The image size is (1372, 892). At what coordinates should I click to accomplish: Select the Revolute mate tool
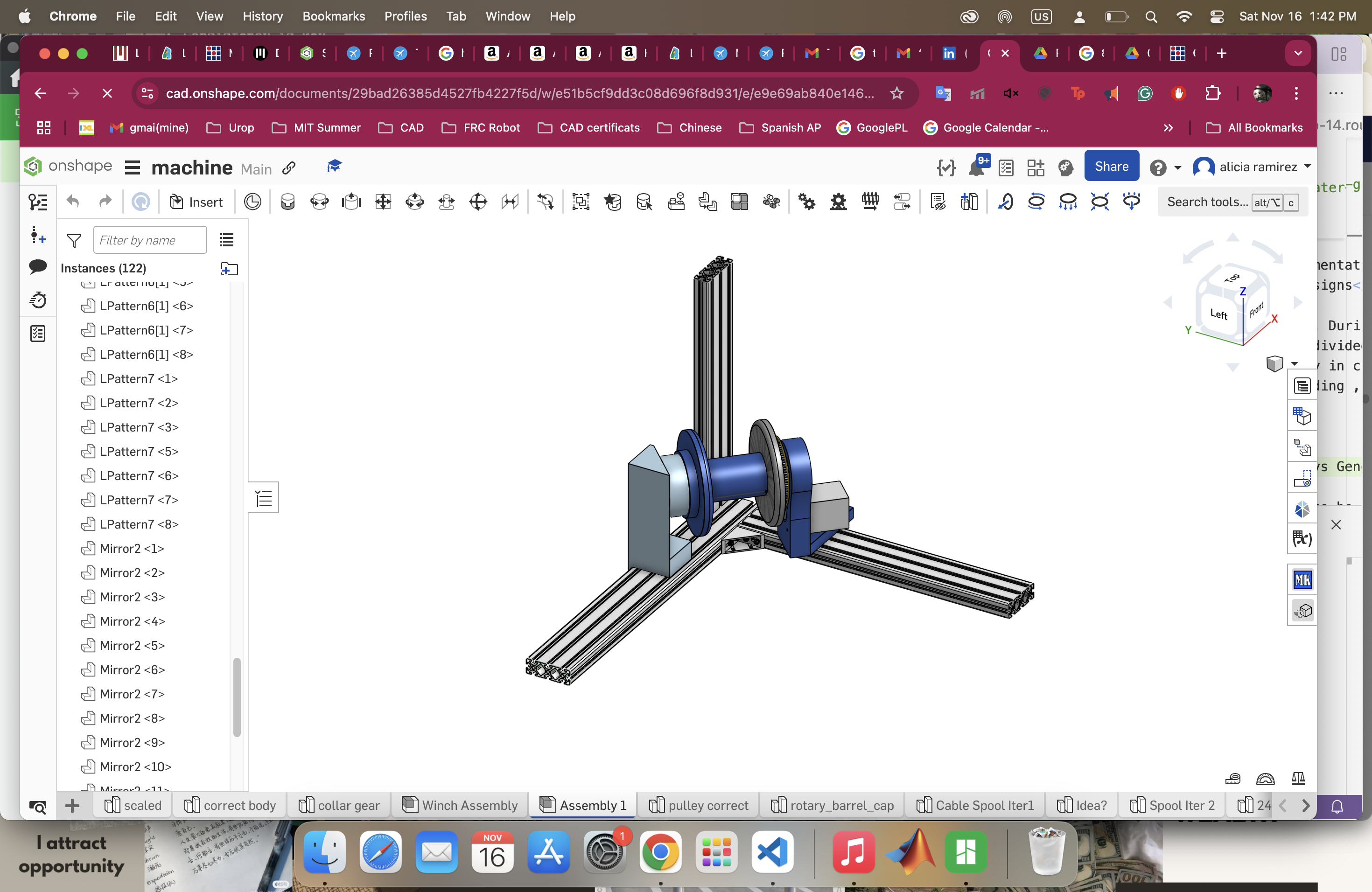(x=319, y=202)
